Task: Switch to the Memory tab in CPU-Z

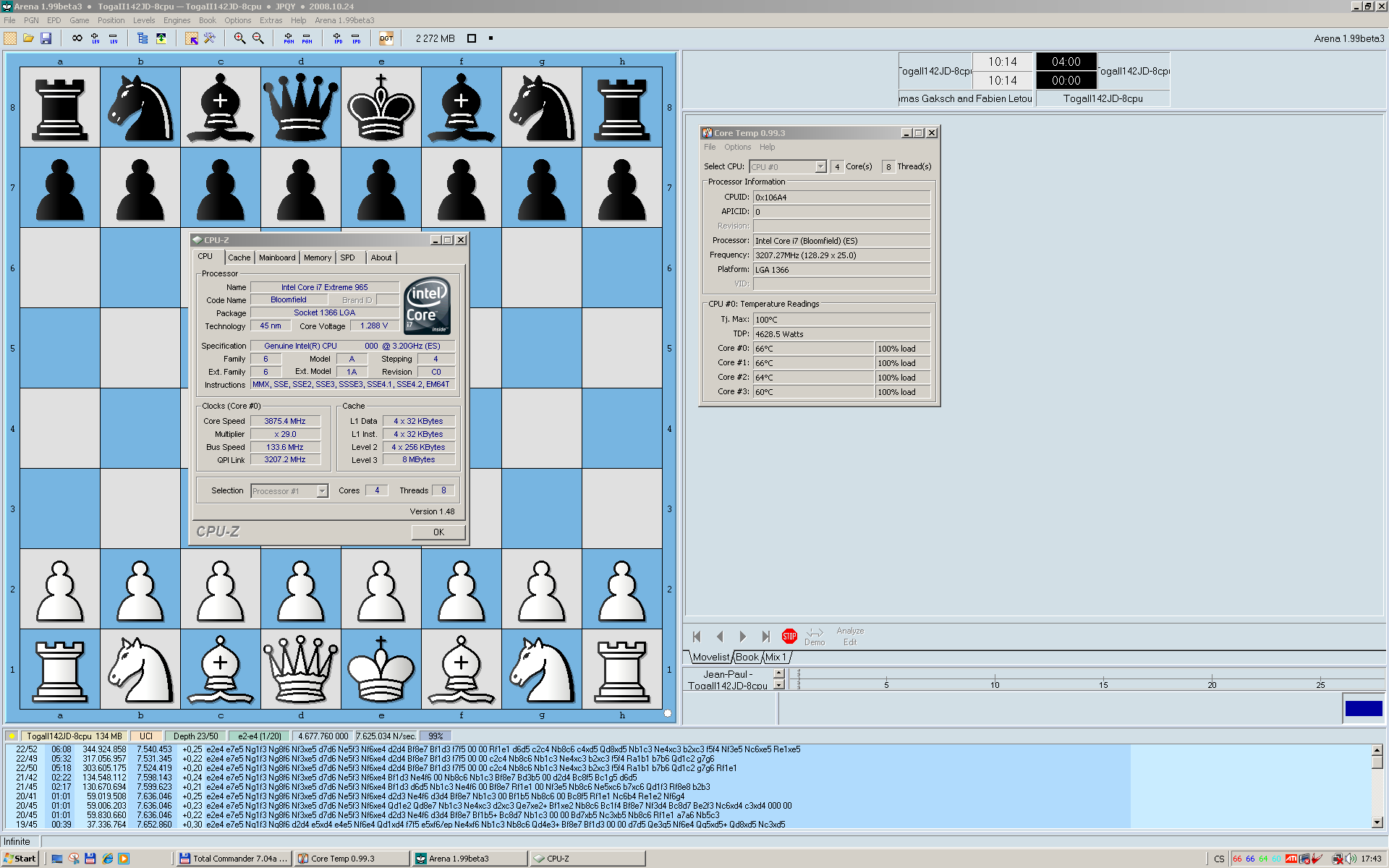Action: pos(318,258)
